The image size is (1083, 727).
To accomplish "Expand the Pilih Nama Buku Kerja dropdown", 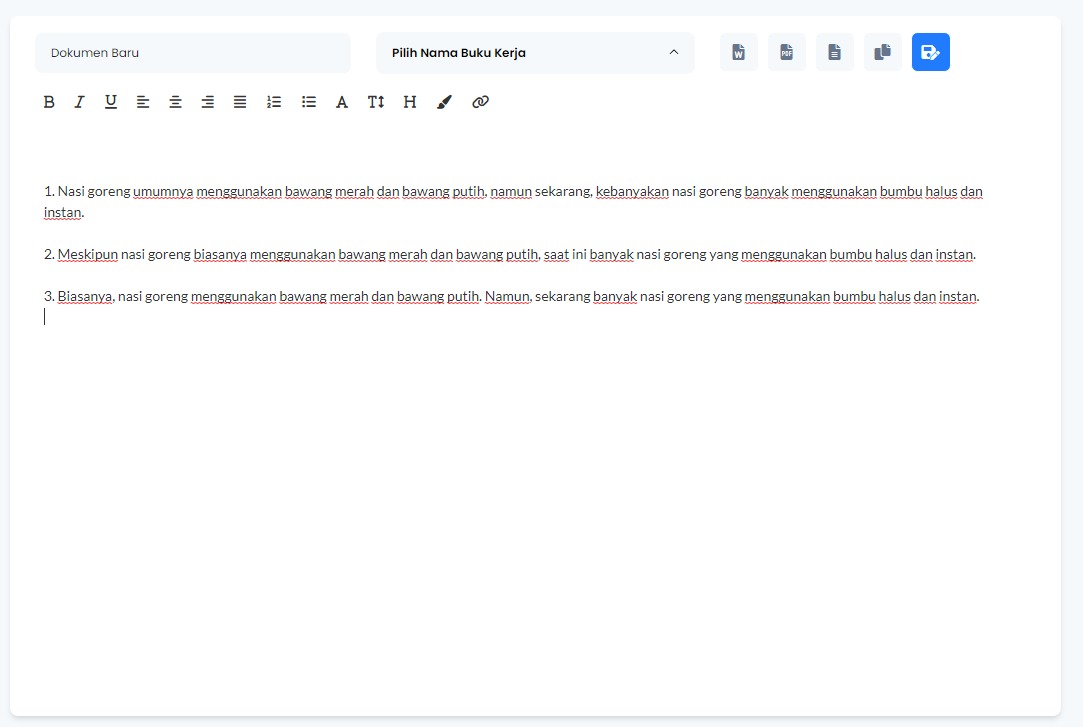I will pyautogui.click(x=535, y=53).
